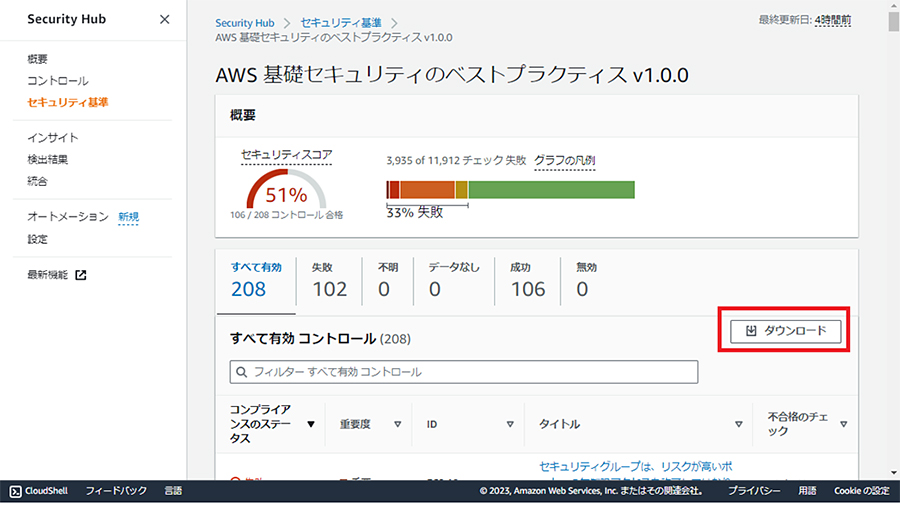Click the 33% 失敗 label under the bar
This screenshot has width=900, height=505.
tap(414, 212)
